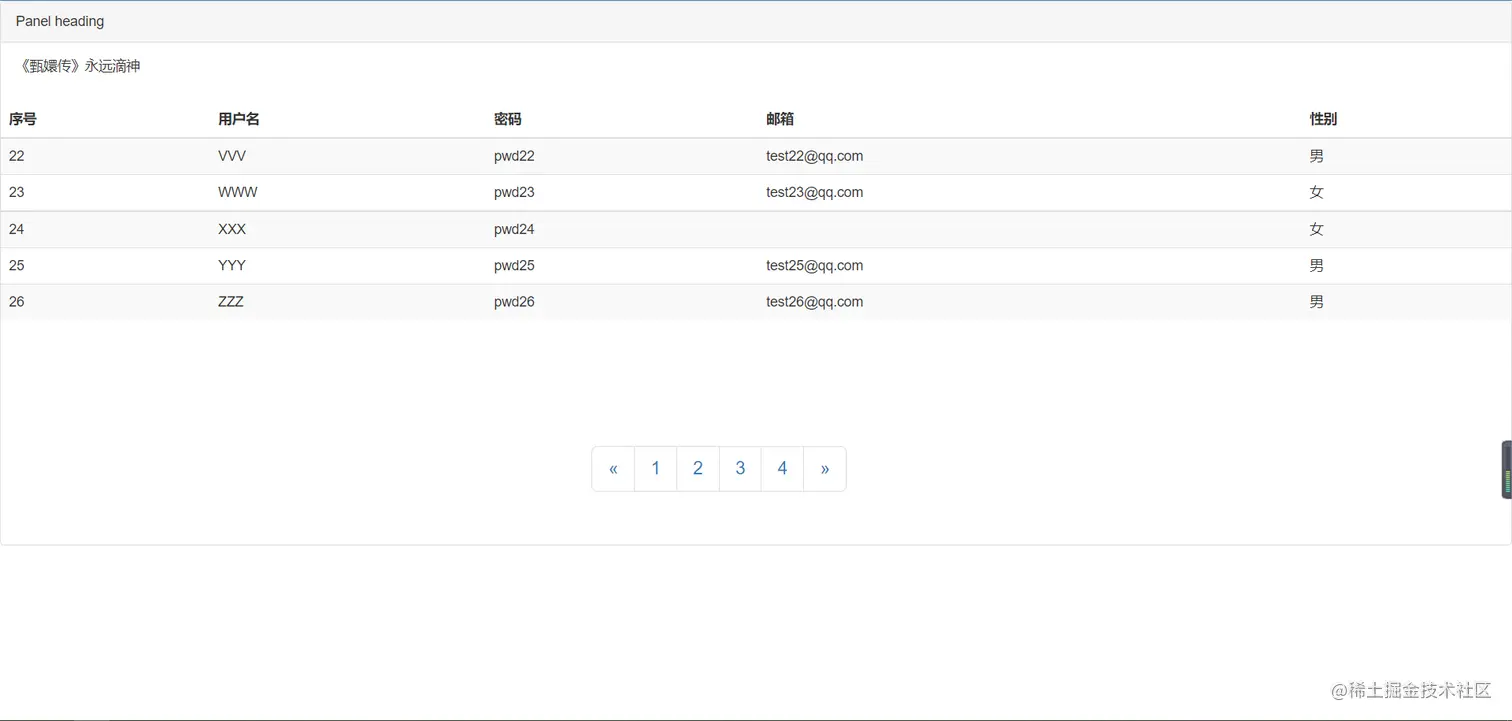1512x721 pixels.
Task: Select the pwd22 password cell
Action: coord(514,156)
